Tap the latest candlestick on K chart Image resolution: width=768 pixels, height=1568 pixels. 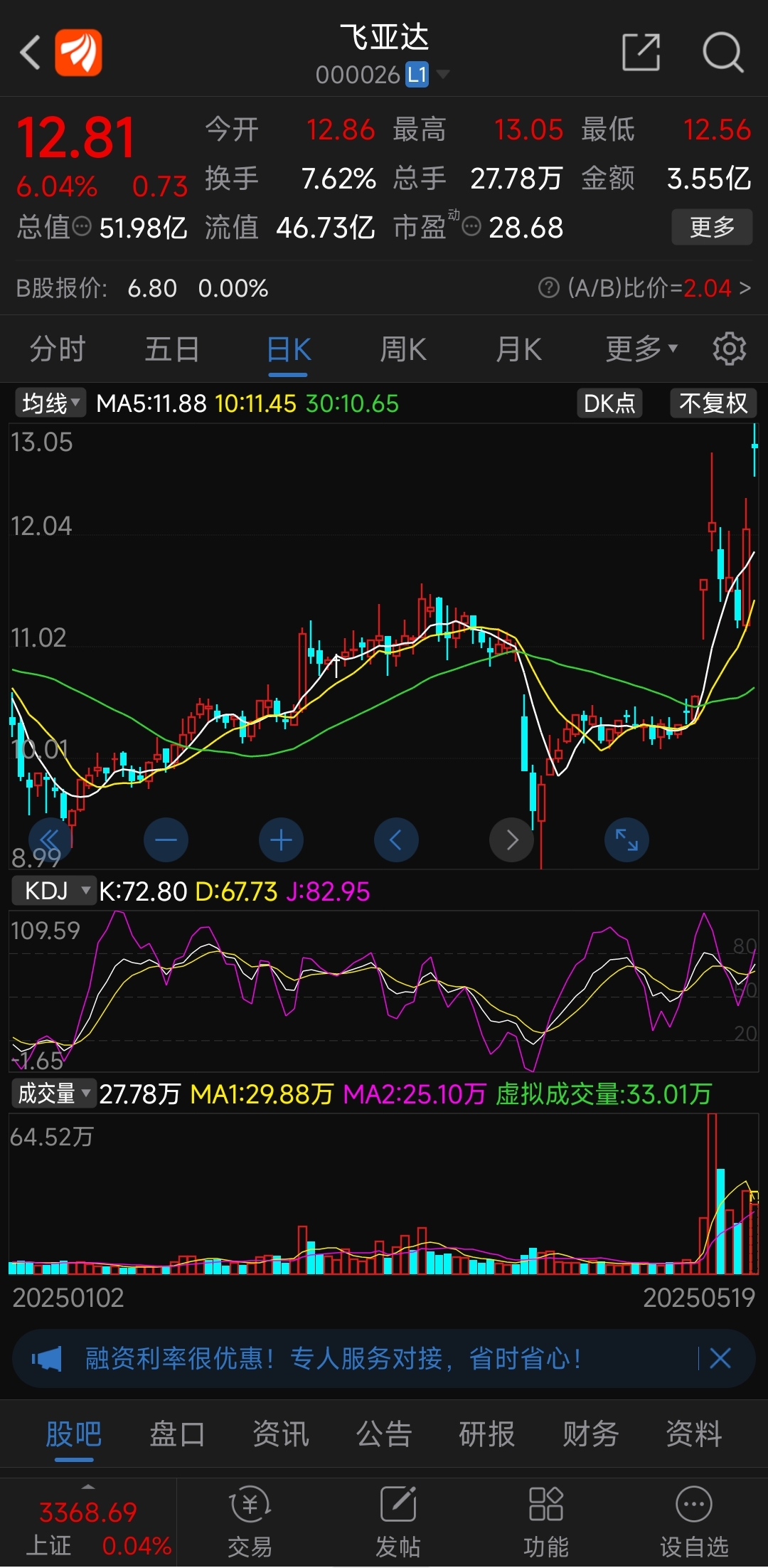(754, 448)
